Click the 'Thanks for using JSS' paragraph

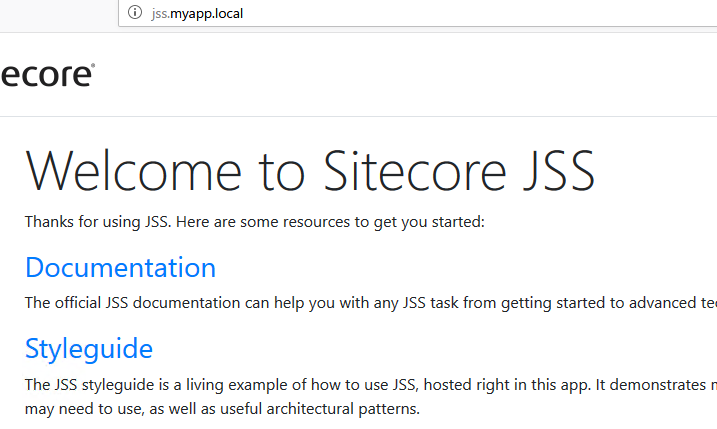255,222
